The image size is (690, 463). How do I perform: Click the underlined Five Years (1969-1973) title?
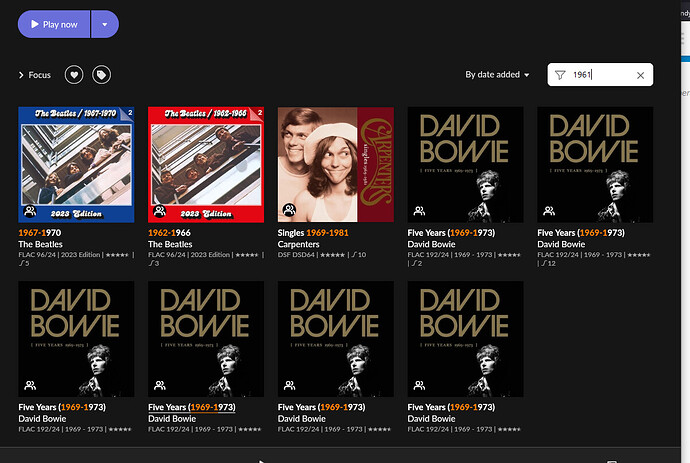pos(192,408)
